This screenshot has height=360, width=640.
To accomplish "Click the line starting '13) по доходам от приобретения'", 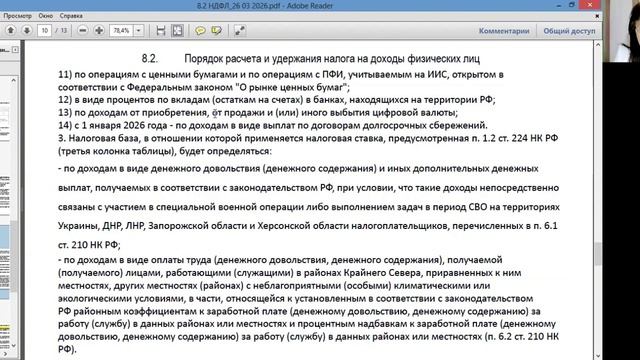I will click(258, 113).
